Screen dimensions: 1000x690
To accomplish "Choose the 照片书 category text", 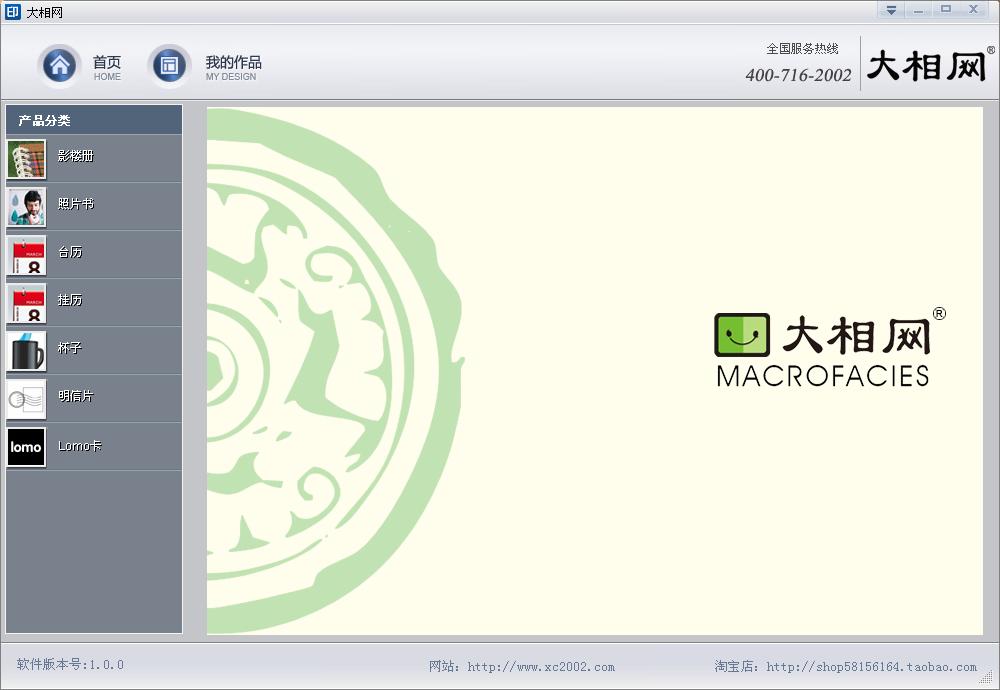I will click(75, 203).
